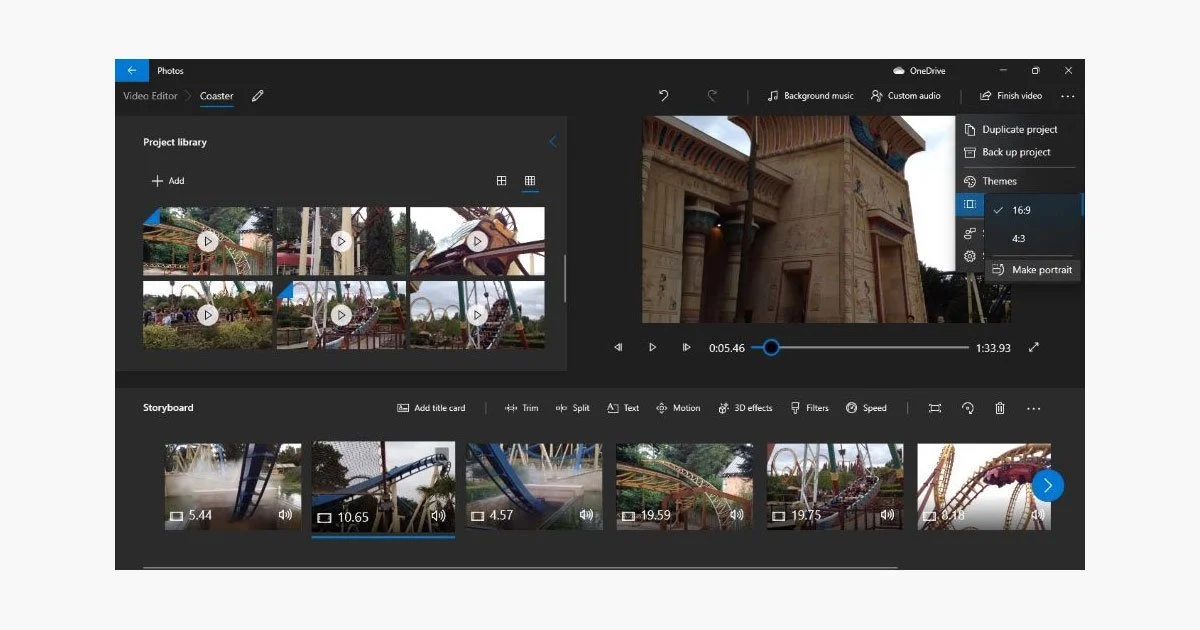This screenshot has width=1200, height=630.
Task: Click Finish video
Action: click(x=1011, y=95)
